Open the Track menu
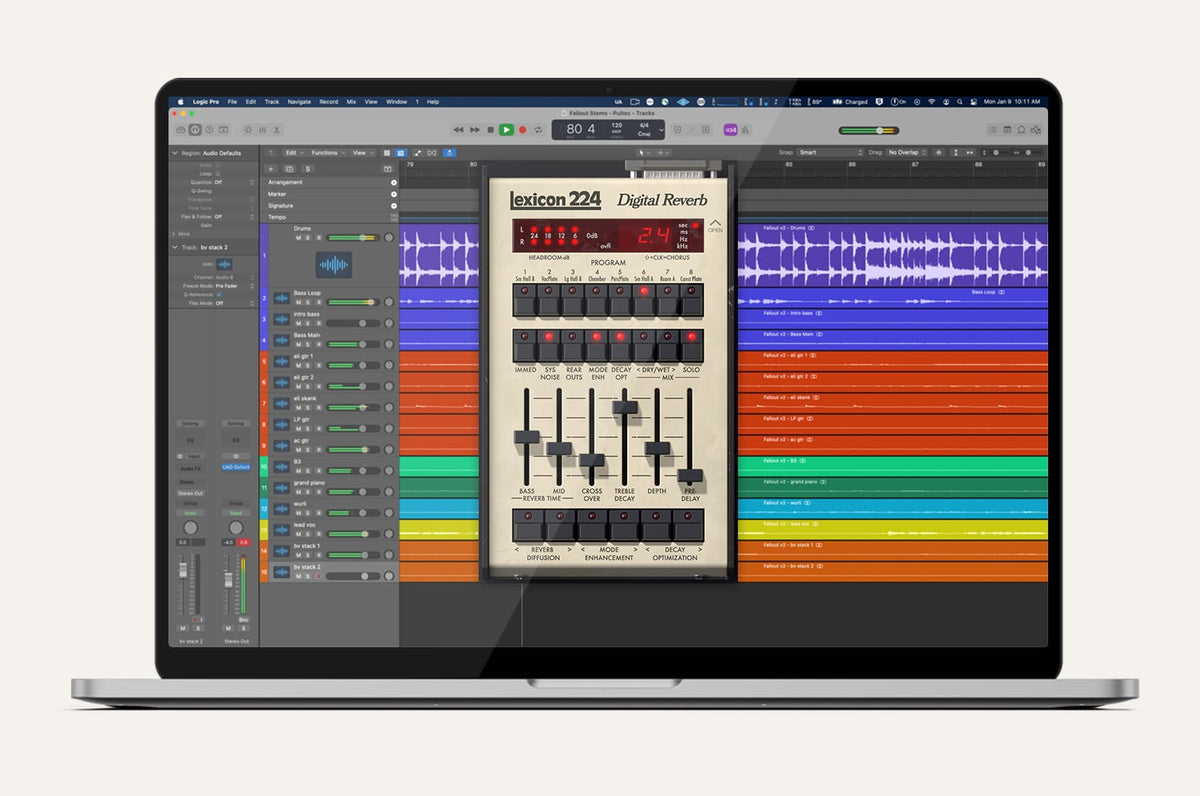This screenshot has width=1200, height=796. [272, 102]
